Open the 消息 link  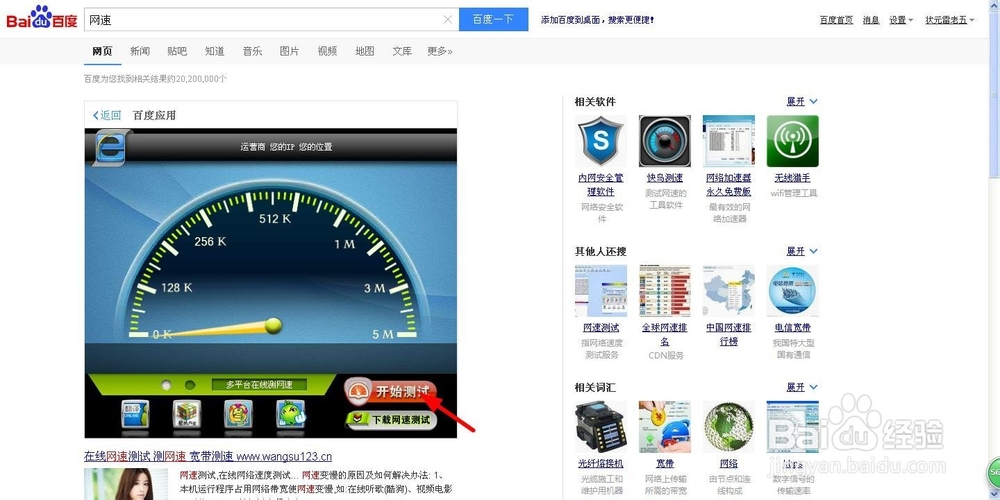[871, 20]
